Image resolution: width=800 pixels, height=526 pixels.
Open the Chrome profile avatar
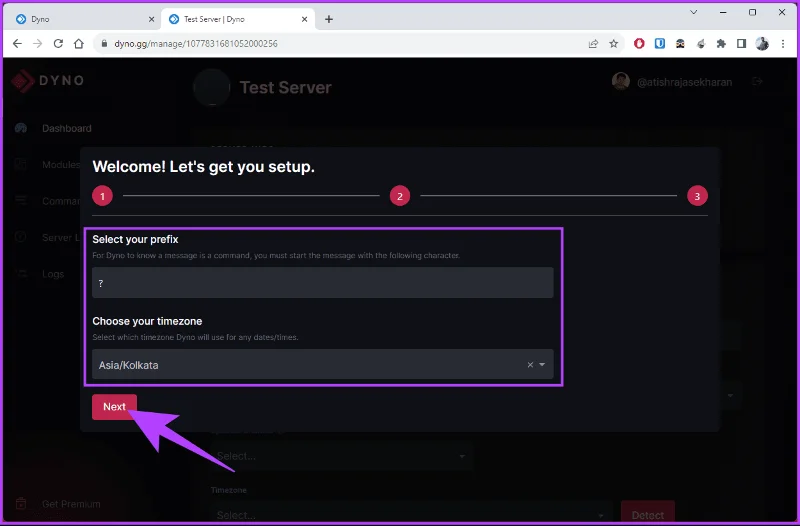(762, 44)
